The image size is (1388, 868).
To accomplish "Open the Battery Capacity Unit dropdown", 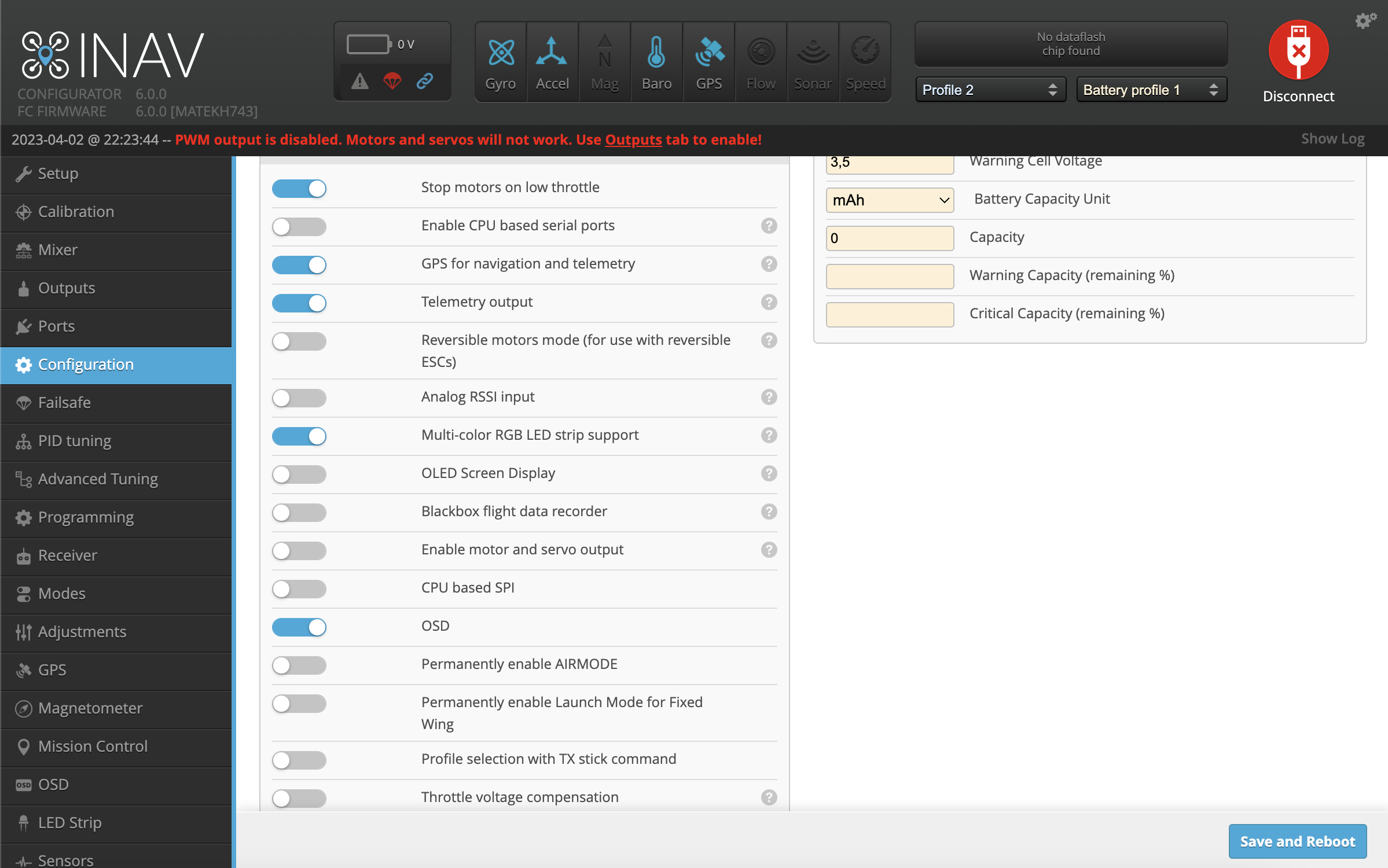I will pos(890,200).
